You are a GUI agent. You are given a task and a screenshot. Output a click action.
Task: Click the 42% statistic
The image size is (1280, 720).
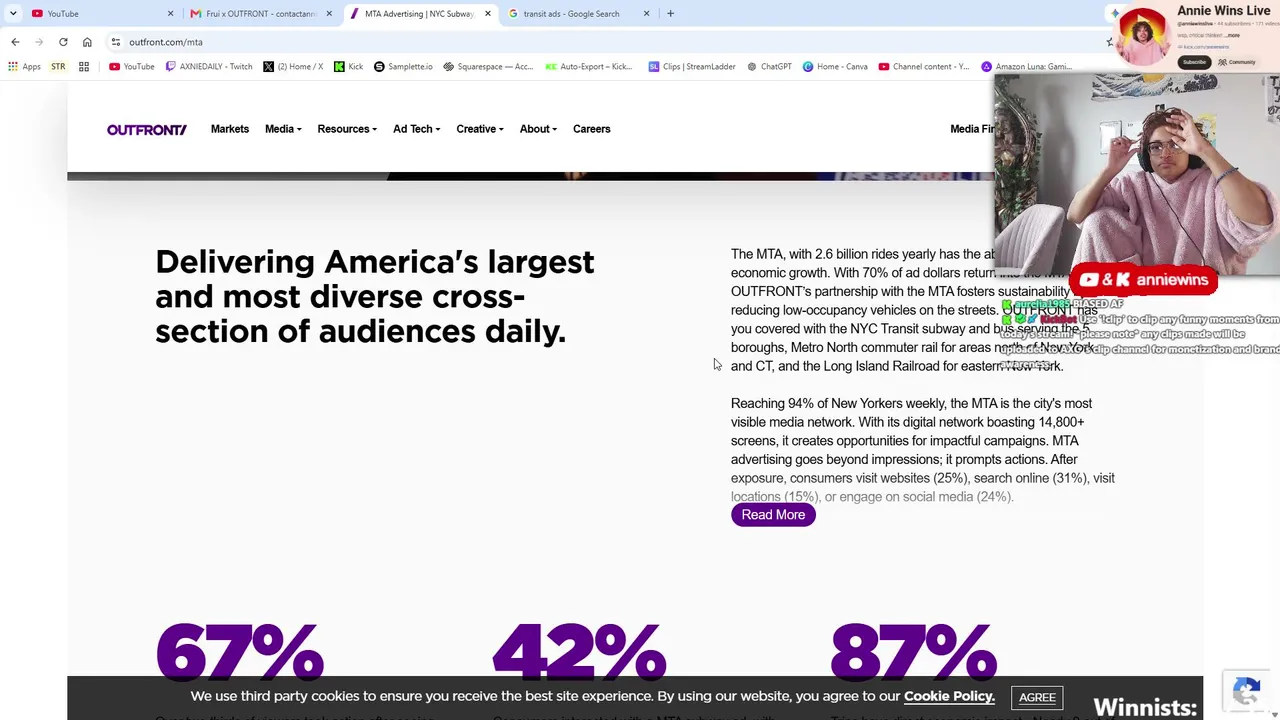click(579, 652)
